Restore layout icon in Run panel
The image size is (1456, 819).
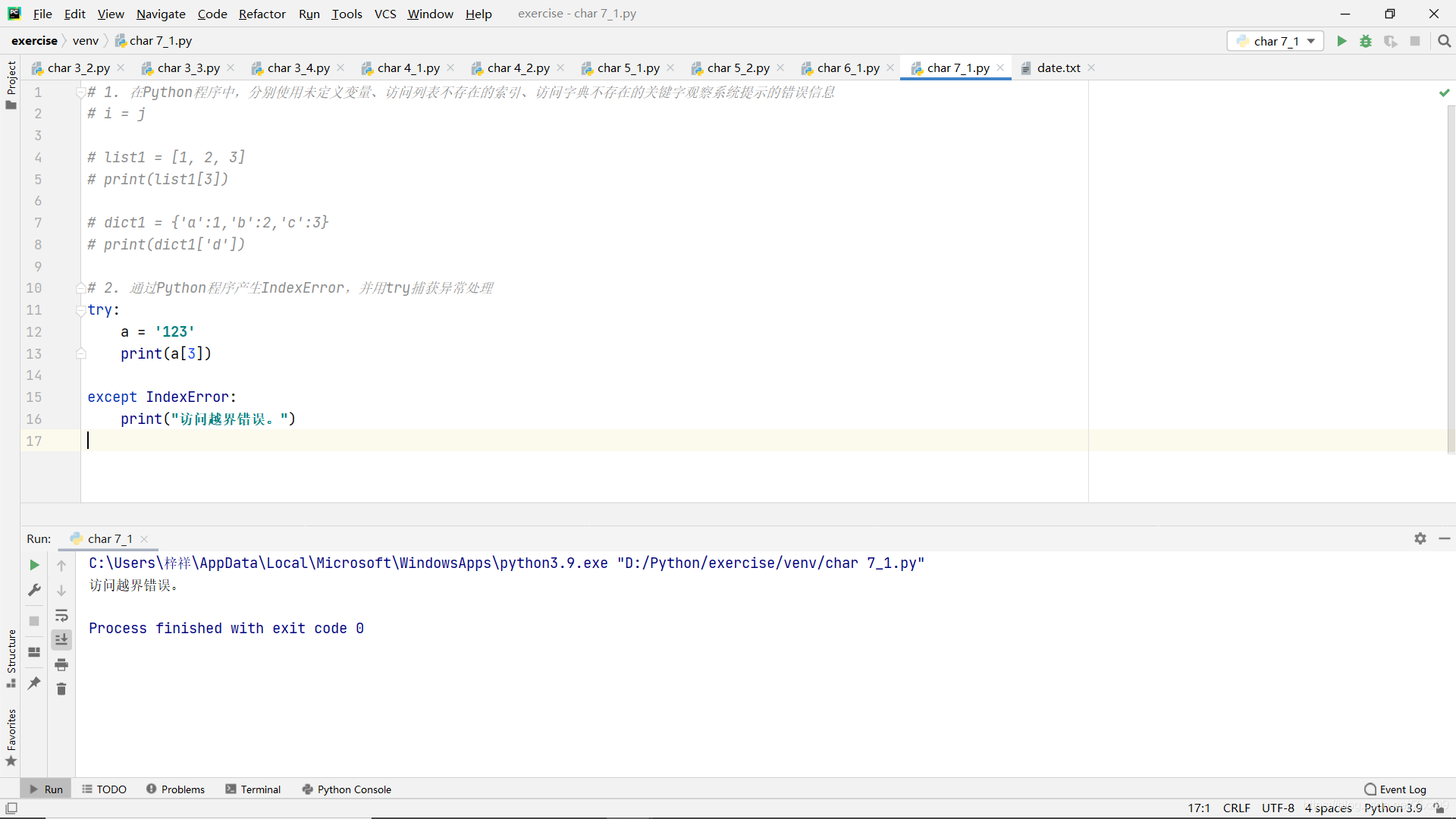pos(34,652)
